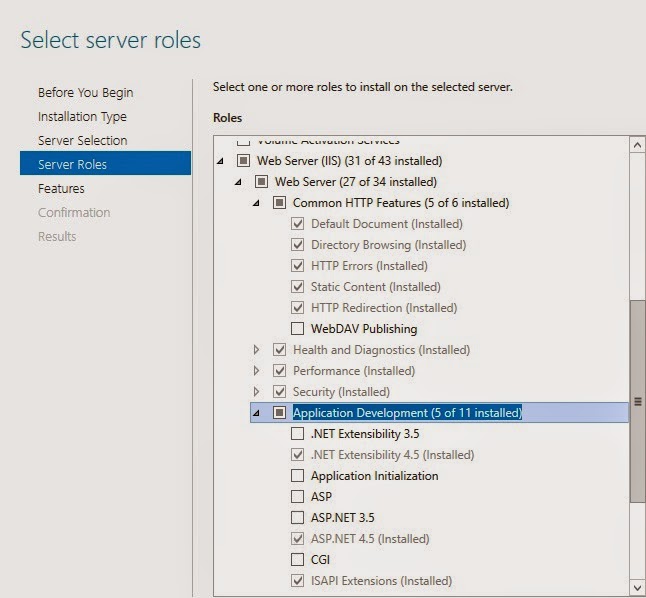The image size is (646, 598).
Task: Select HTTP Redirection (Installed) label
Action: (x=384, y=308)
